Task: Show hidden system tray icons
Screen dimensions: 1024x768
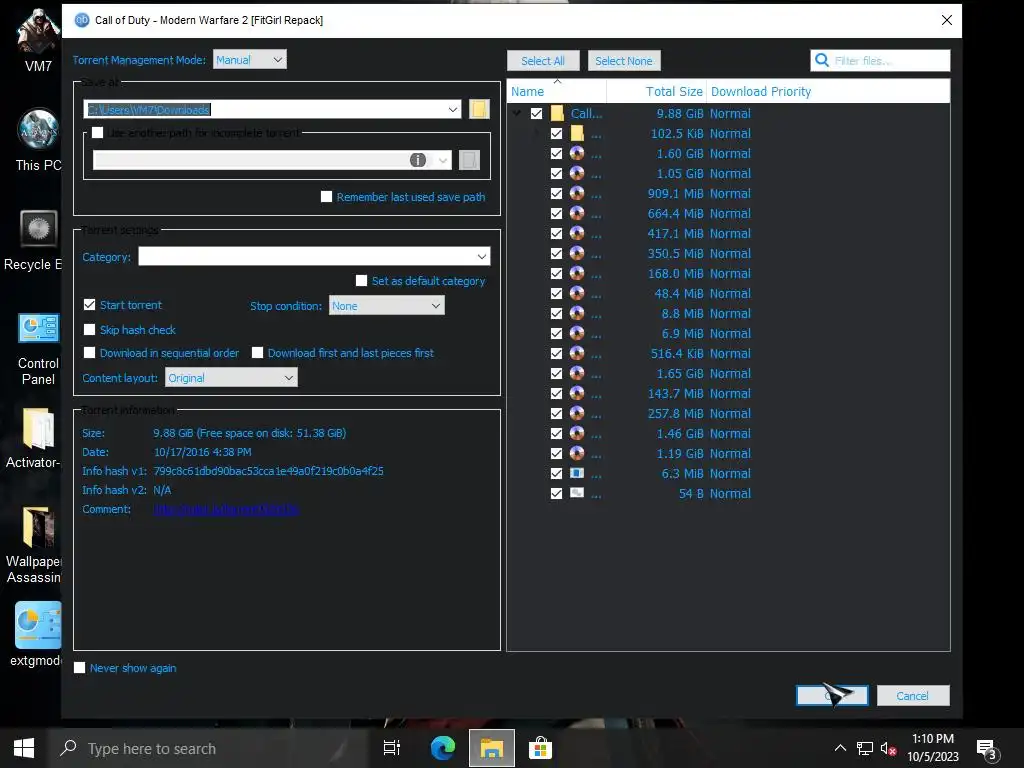Action: click(x=840, y=748)
